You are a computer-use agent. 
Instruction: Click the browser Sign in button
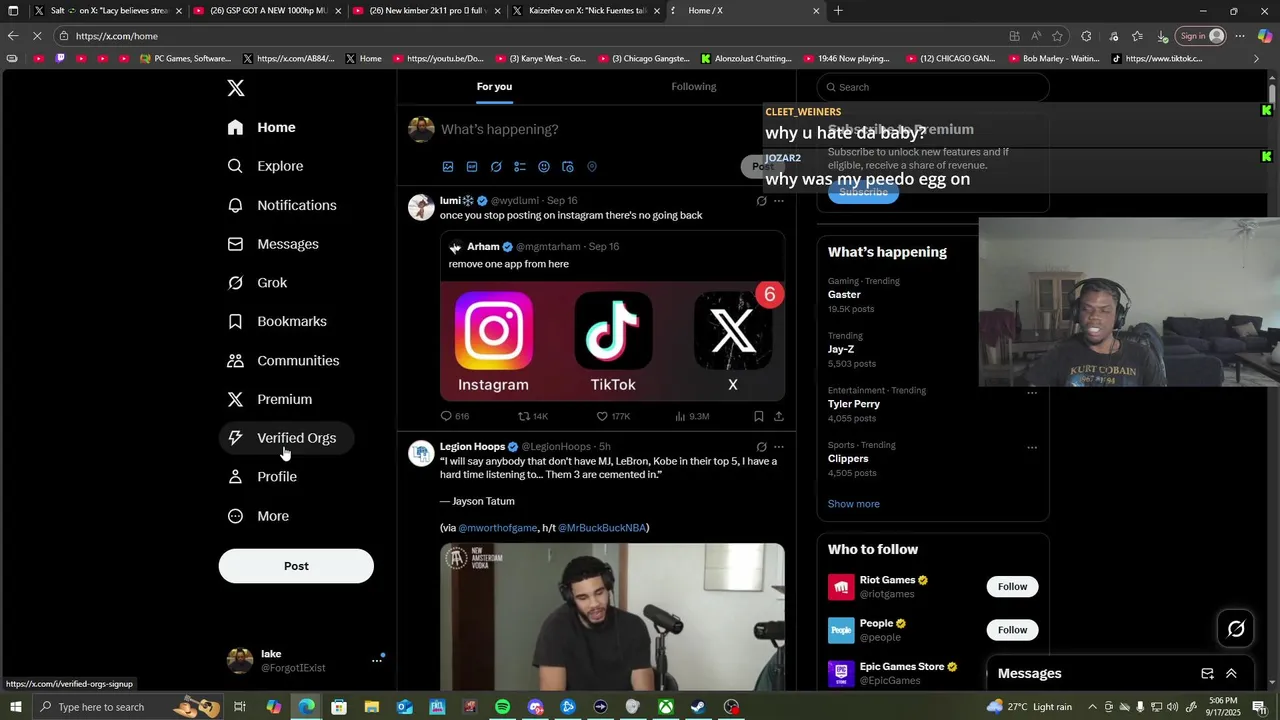point(1201,36)
